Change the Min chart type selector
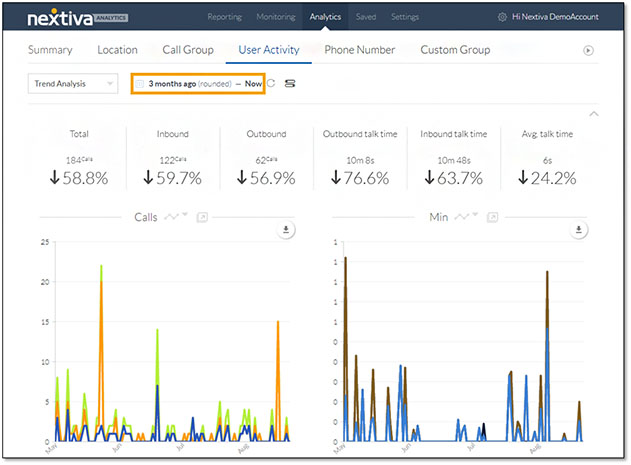The width and height of the screenshot is (631, 465). click(466, 217)
